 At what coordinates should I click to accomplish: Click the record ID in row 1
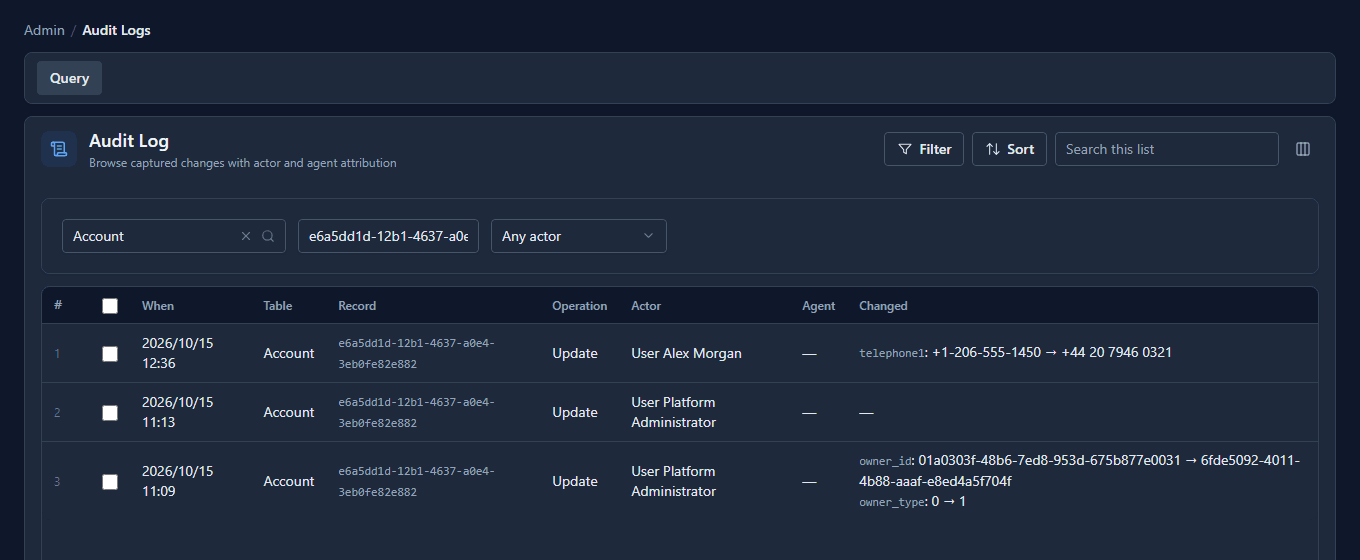416,353
